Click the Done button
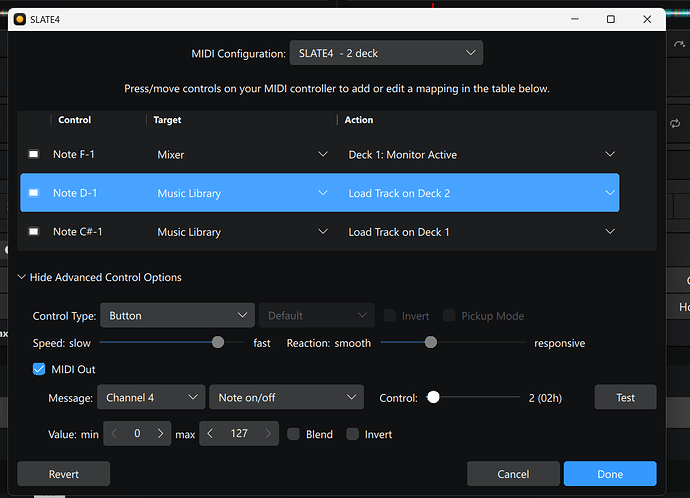Viewport: 690px width, 498px height. 609,474
